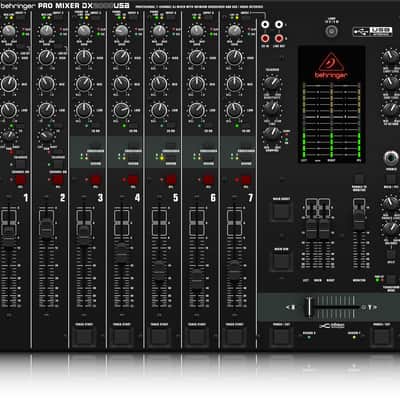The image size is (400, 400).
Task: Click the fader start button under channel 4
Action: coord(122,336)
